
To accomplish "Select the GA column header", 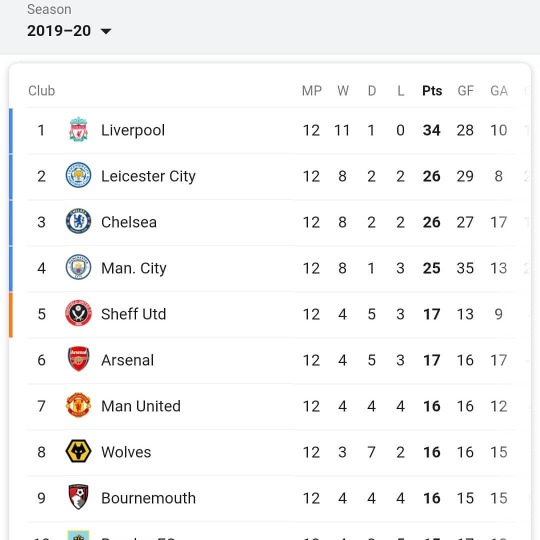I will pyautogui.click(x=499, y=91).
